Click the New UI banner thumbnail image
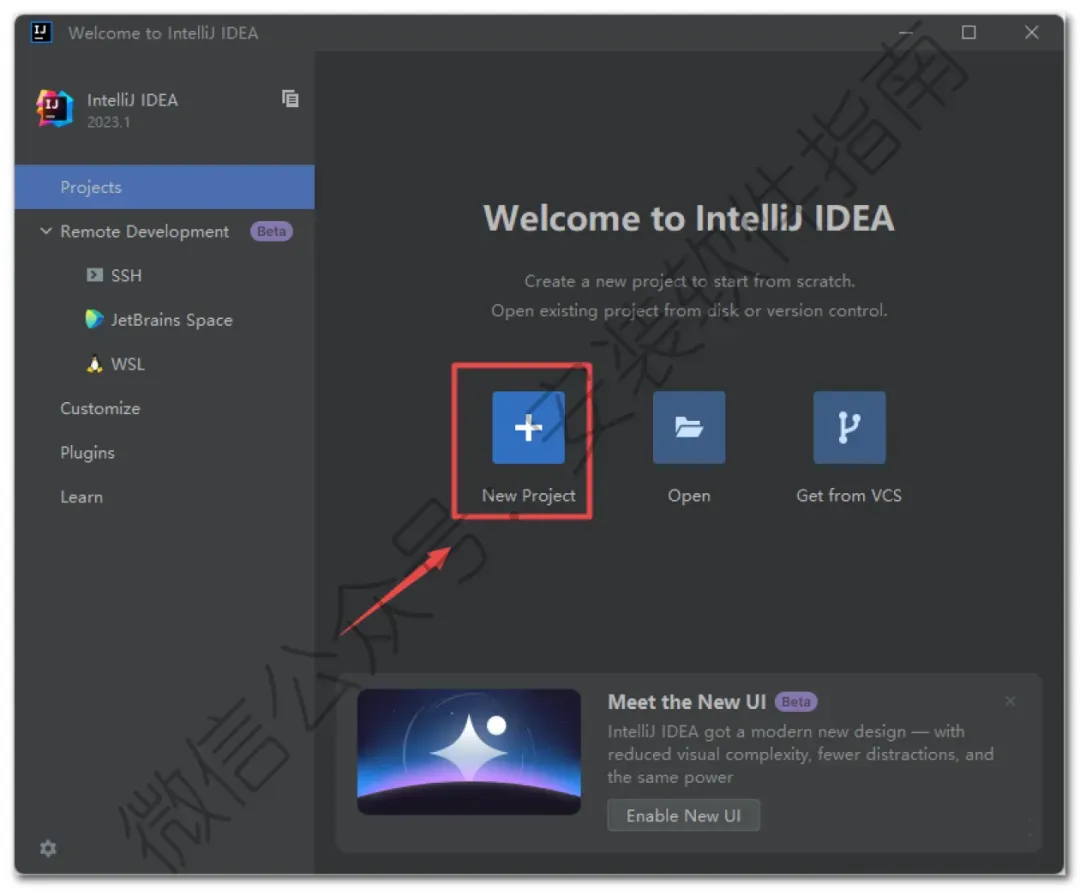 469,752
